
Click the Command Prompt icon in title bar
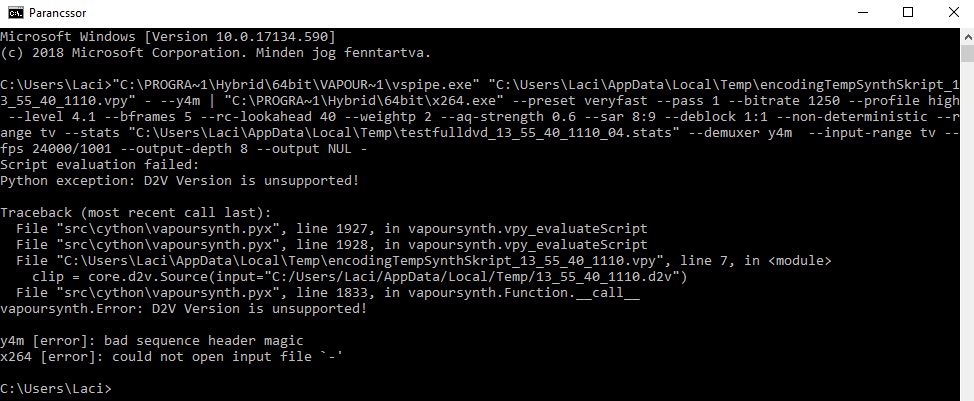[16, 12]
